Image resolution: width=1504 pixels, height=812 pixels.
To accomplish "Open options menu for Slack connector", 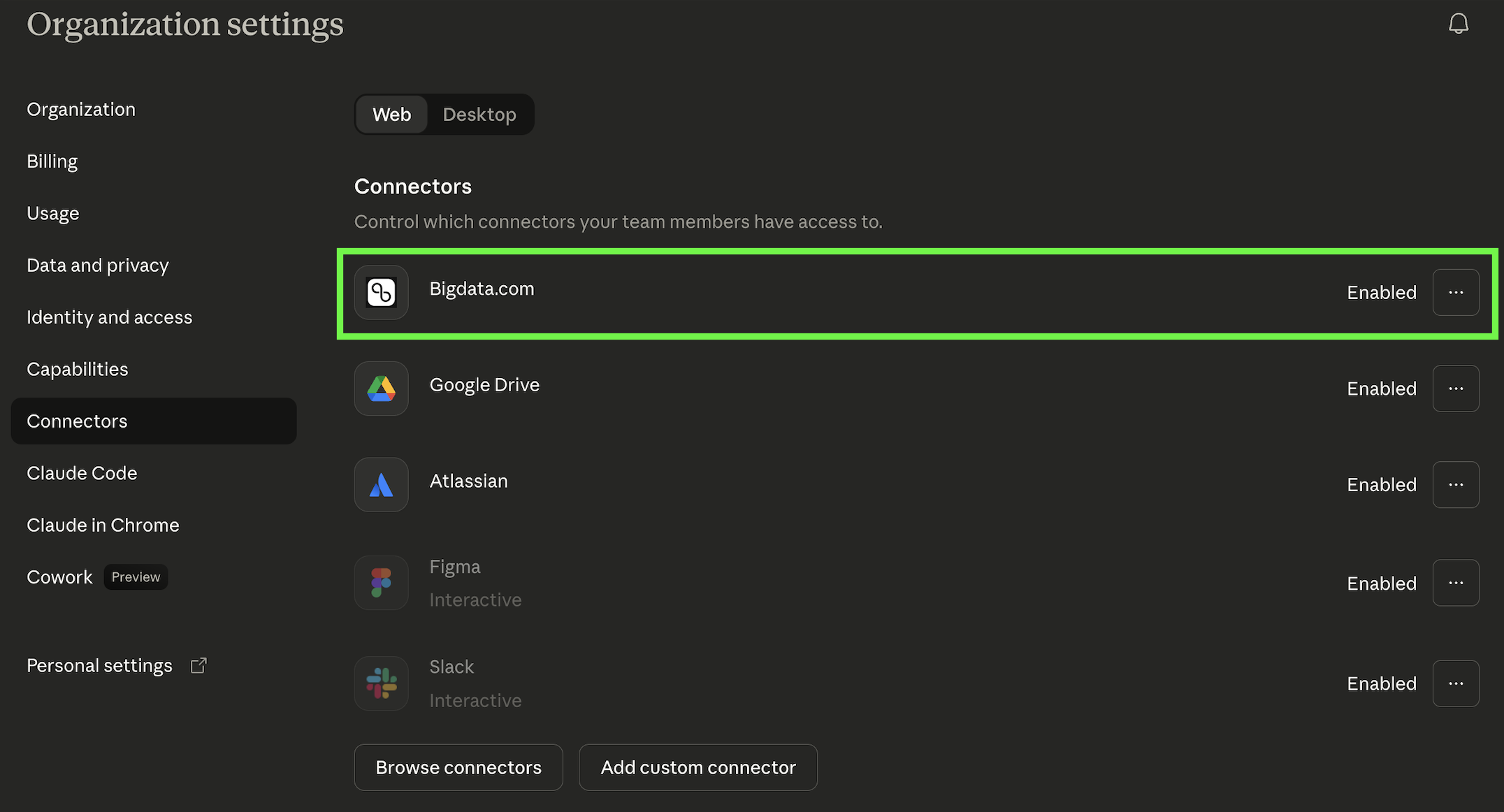I will (1456, 683).
